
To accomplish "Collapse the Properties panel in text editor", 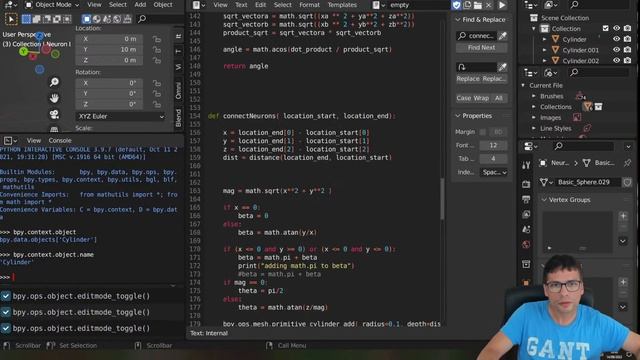I will pos(458,116).
